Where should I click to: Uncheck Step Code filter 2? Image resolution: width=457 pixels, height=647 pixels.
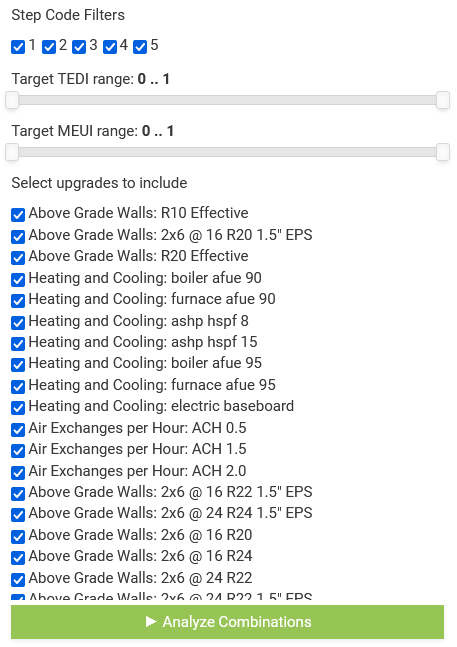click(x=49, y=47)
